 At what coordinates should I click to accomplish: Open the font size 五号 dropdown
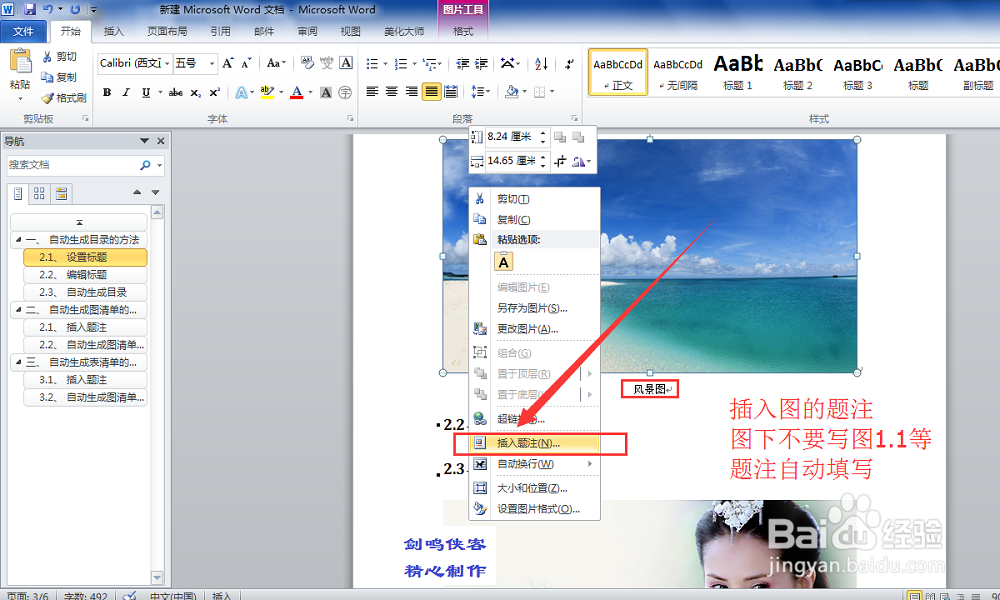(x=212, y=63)
